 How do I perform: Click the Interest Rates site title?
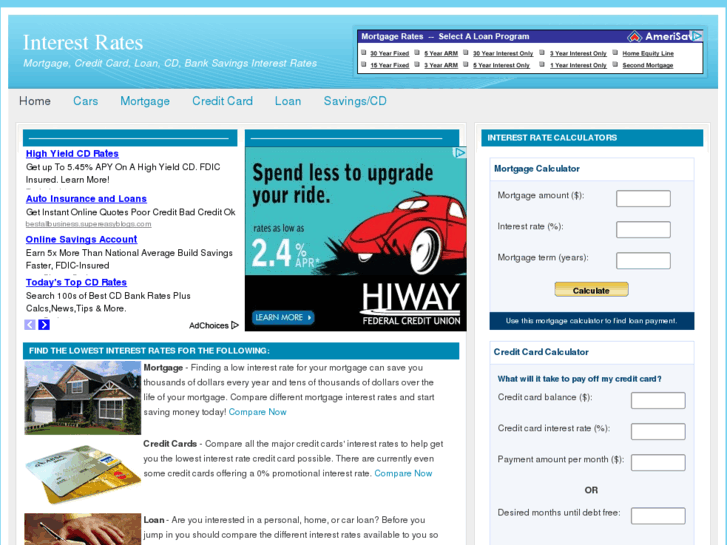(x=83, y=43)
